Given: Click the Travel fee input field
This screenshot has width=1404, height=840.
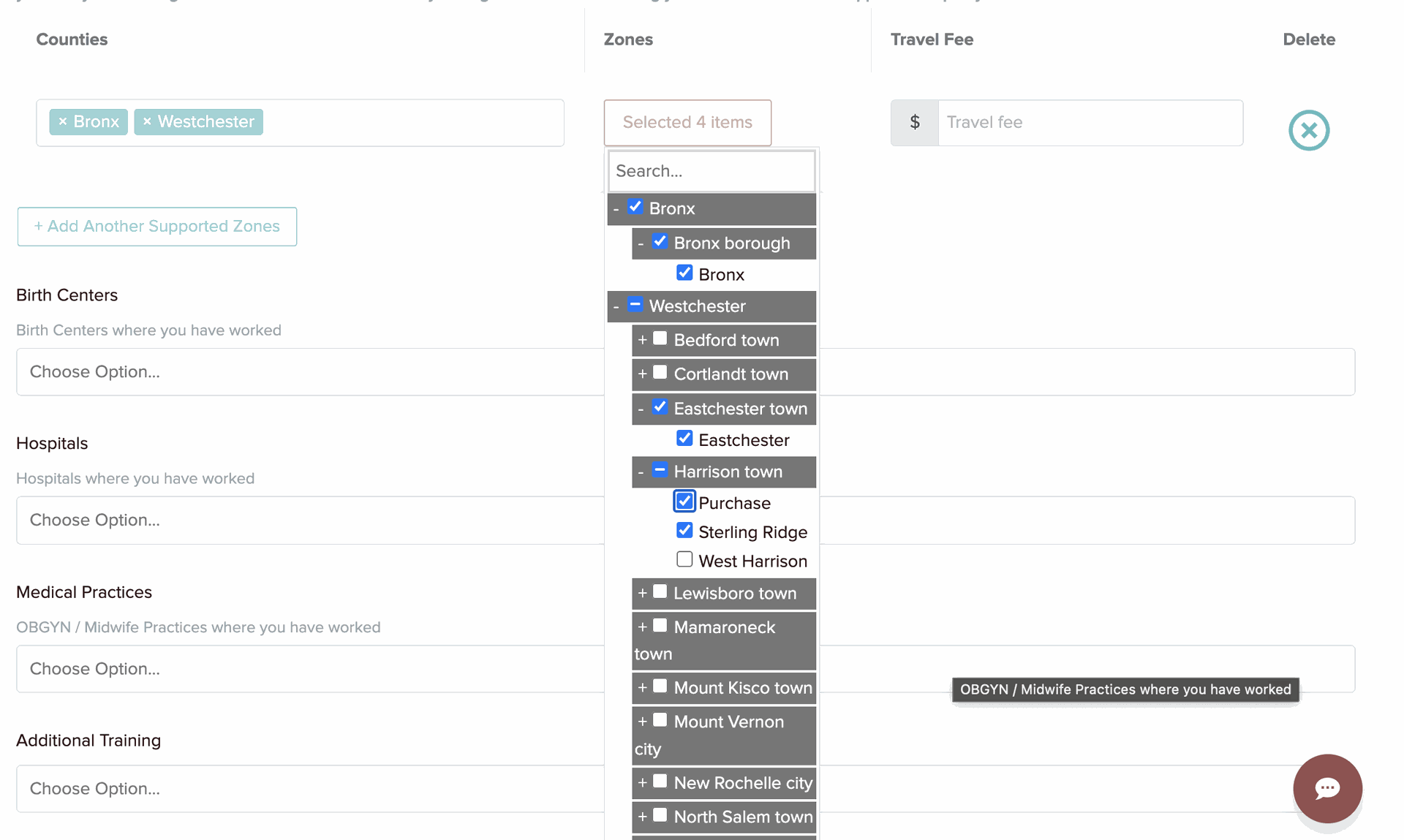Looking at the screenshot, I should 1090,122.
